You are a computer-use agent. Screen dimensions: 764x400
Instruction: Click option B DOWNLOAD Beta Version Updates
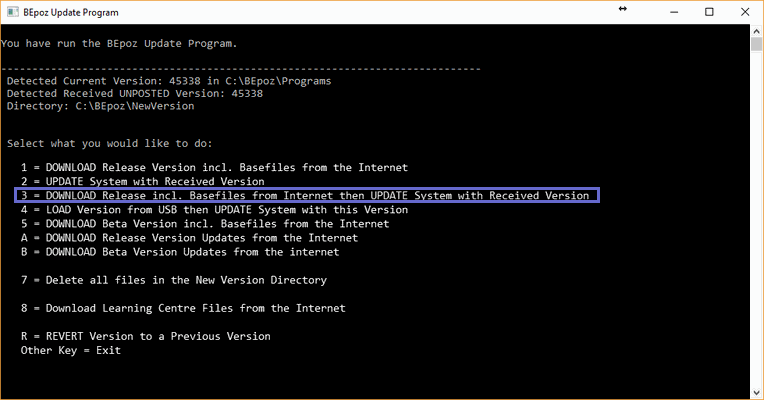point(179,252)
